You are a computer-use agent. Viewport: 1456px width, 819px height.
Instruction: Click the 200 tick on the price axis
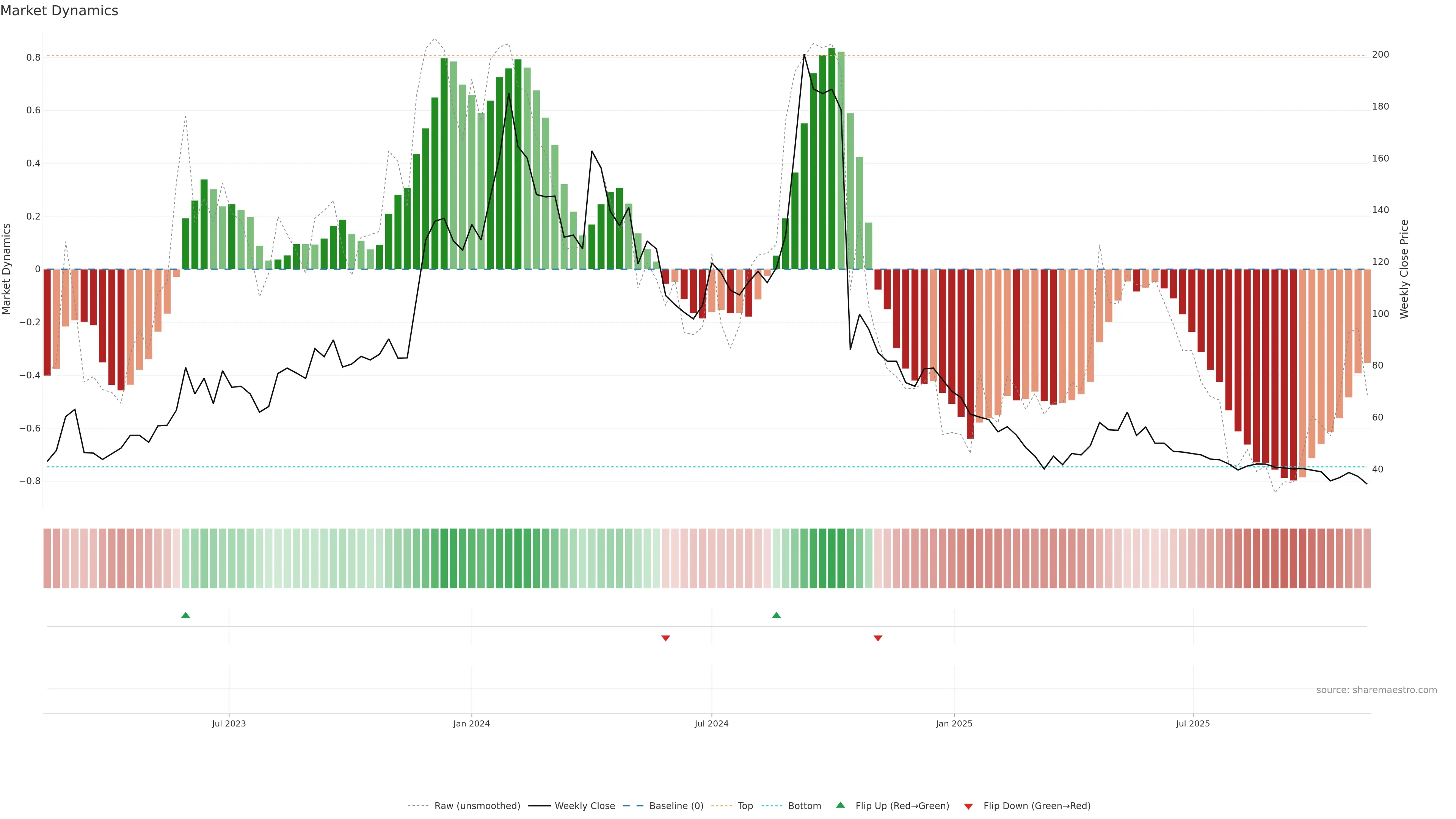(1380, 55)
